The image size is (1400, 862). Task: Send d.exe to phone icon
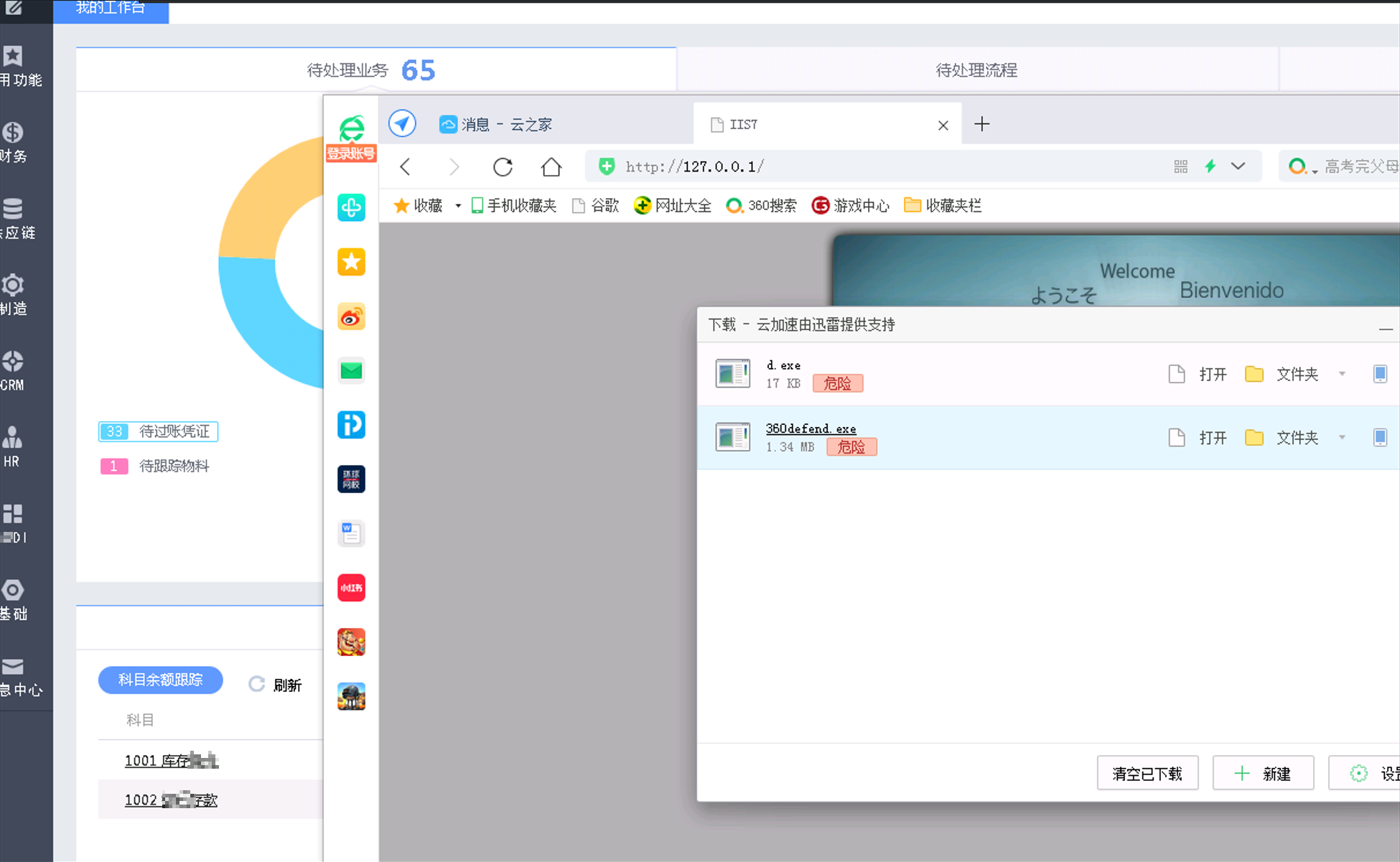pos(1379,374)
